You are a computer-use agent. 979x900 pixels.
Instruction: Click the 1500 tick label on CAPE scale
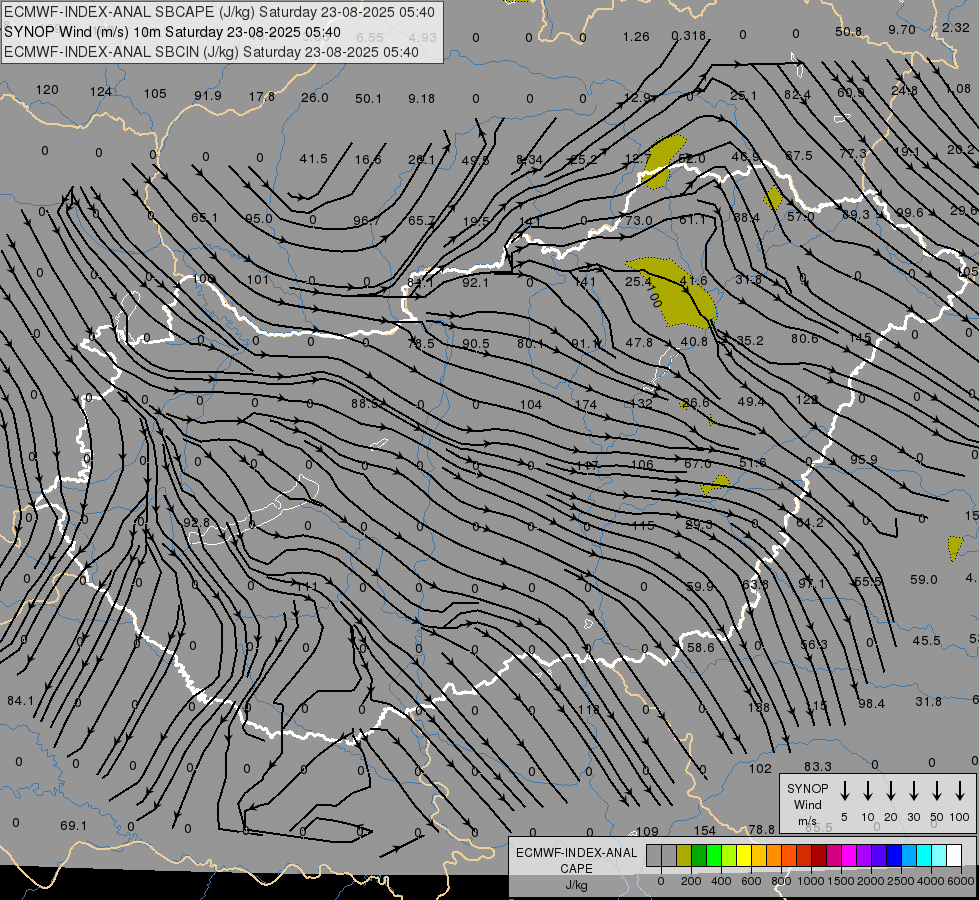coord(841,881)
